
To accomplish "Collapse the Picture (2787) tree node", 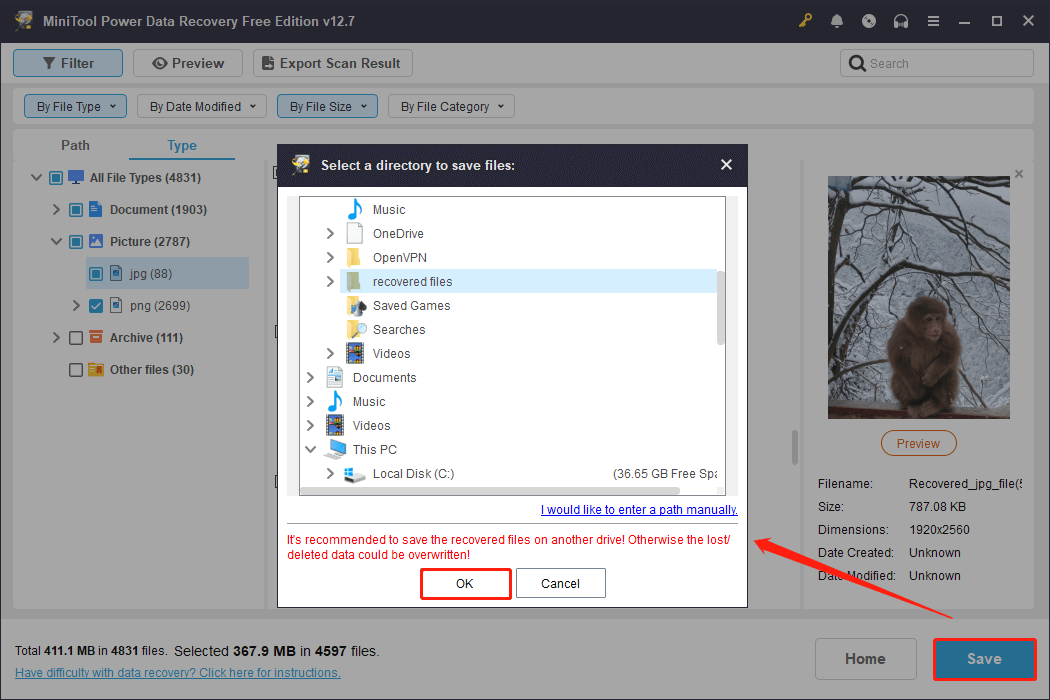I will 57,241.
